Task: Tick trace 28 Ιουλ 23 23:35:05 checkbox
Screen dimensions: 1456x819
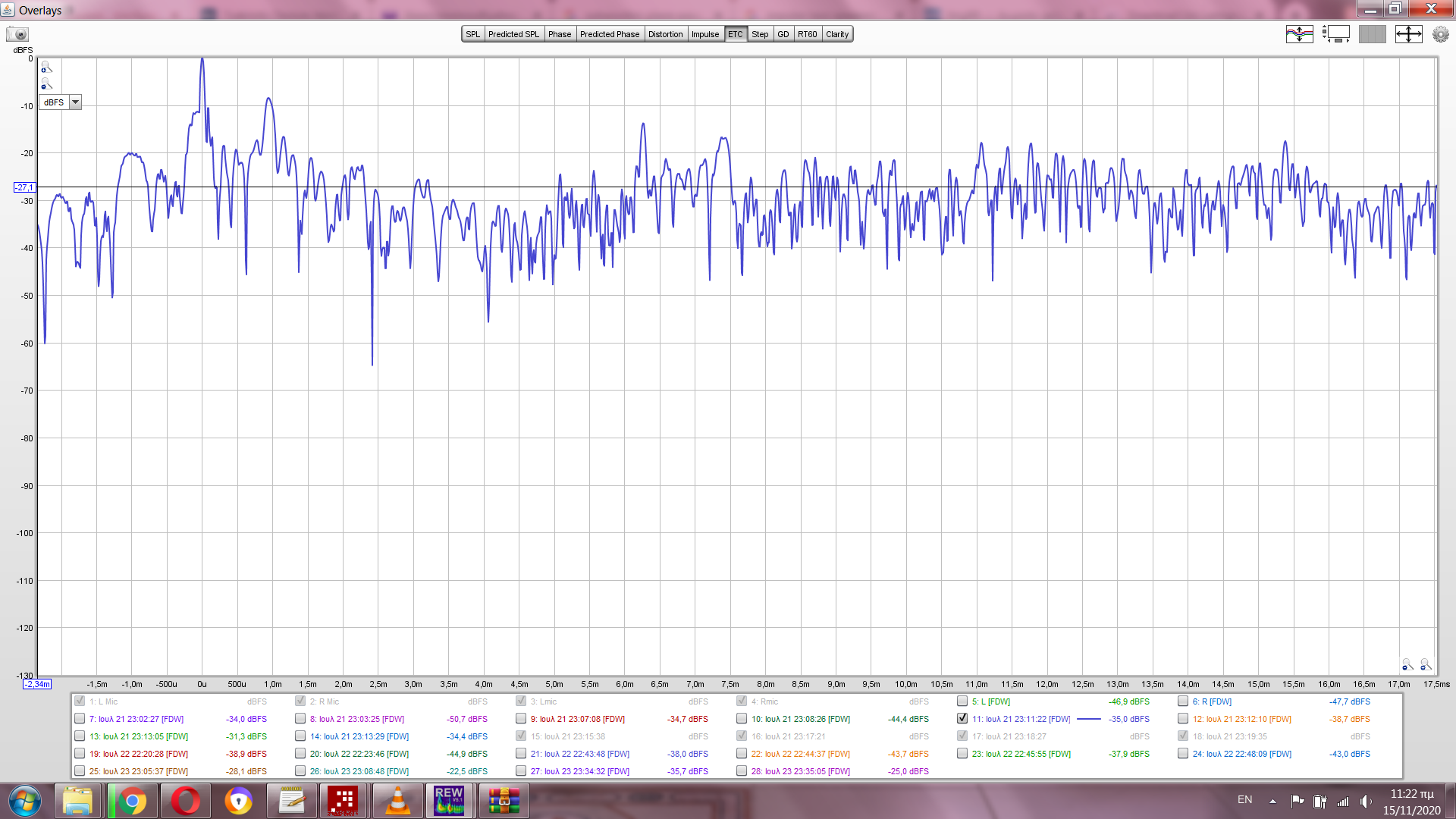Action: tap(742, 771)
